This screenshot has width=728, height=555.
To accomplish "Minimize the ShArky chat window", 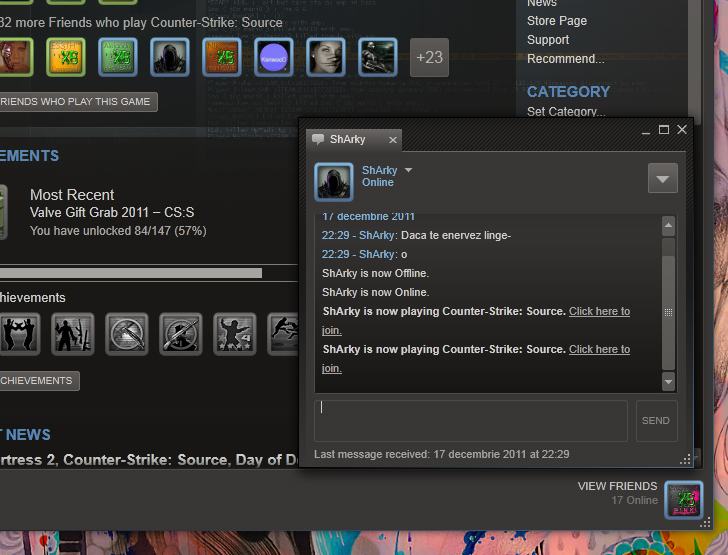I will pyautogui.click(x=646, y=131).
